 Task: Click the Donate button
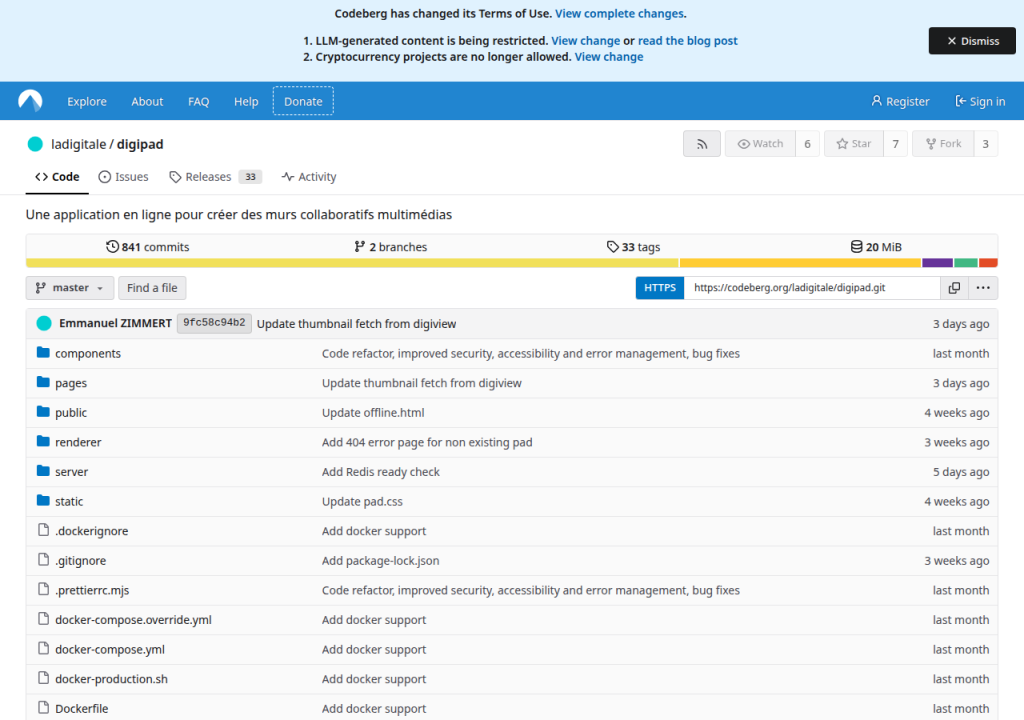point(303,101)
